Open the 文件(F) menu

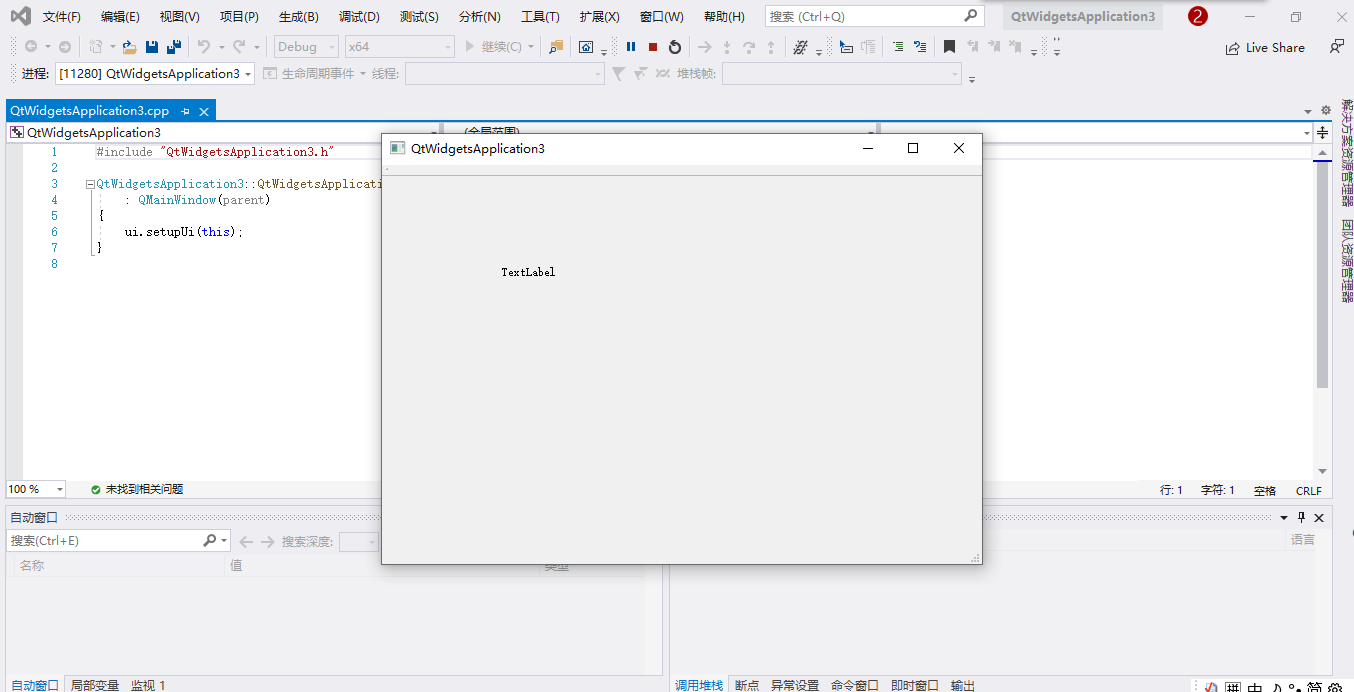(62, 17)
